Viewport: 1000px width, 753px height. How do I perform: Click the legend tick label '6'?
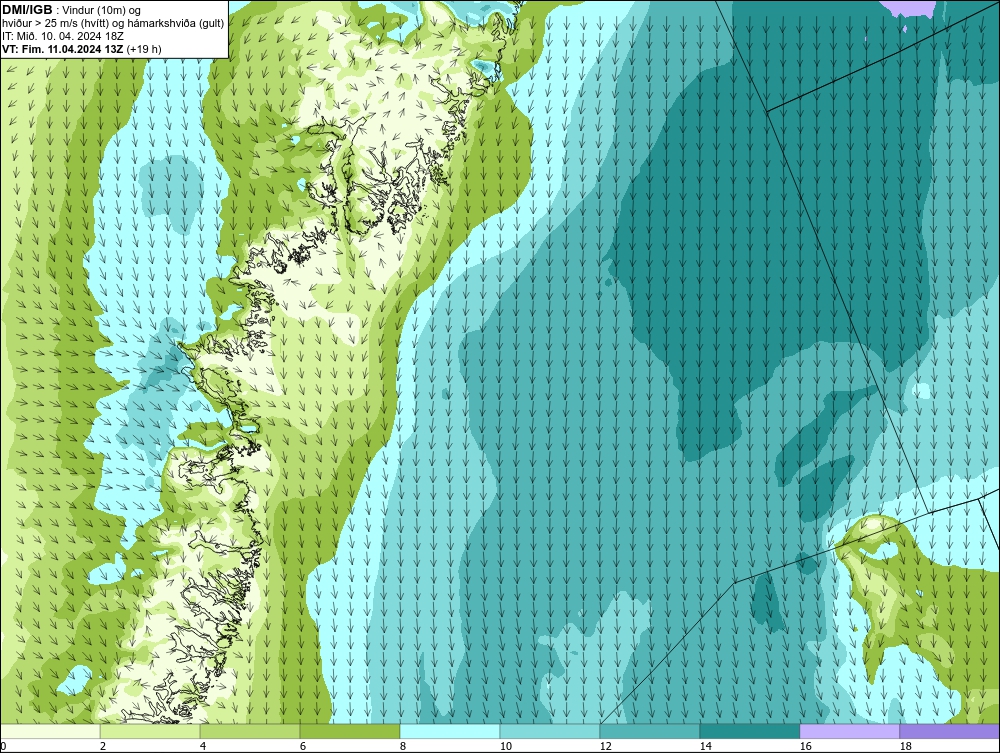(x=303, y=746)
